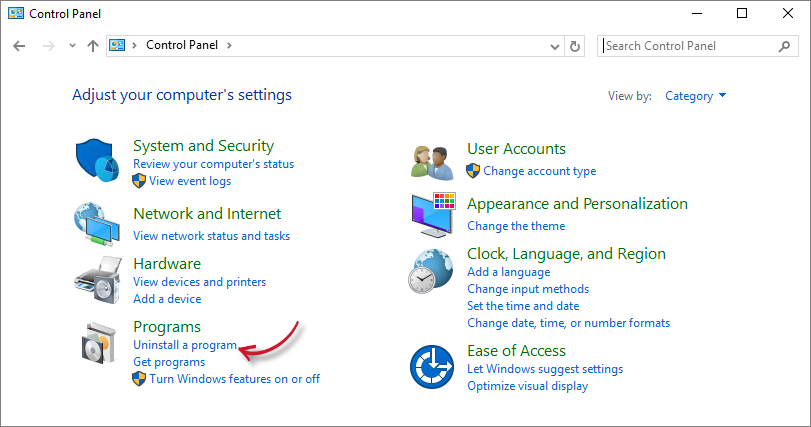Open the System and Security shield icon
This screenshot has height=427, width=811.
[x=97, y=160]
